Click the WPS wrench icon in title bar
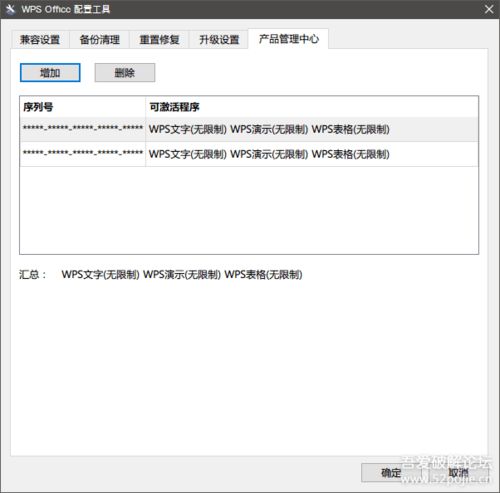This screenshot has width=500, height=493. (10, 9)
